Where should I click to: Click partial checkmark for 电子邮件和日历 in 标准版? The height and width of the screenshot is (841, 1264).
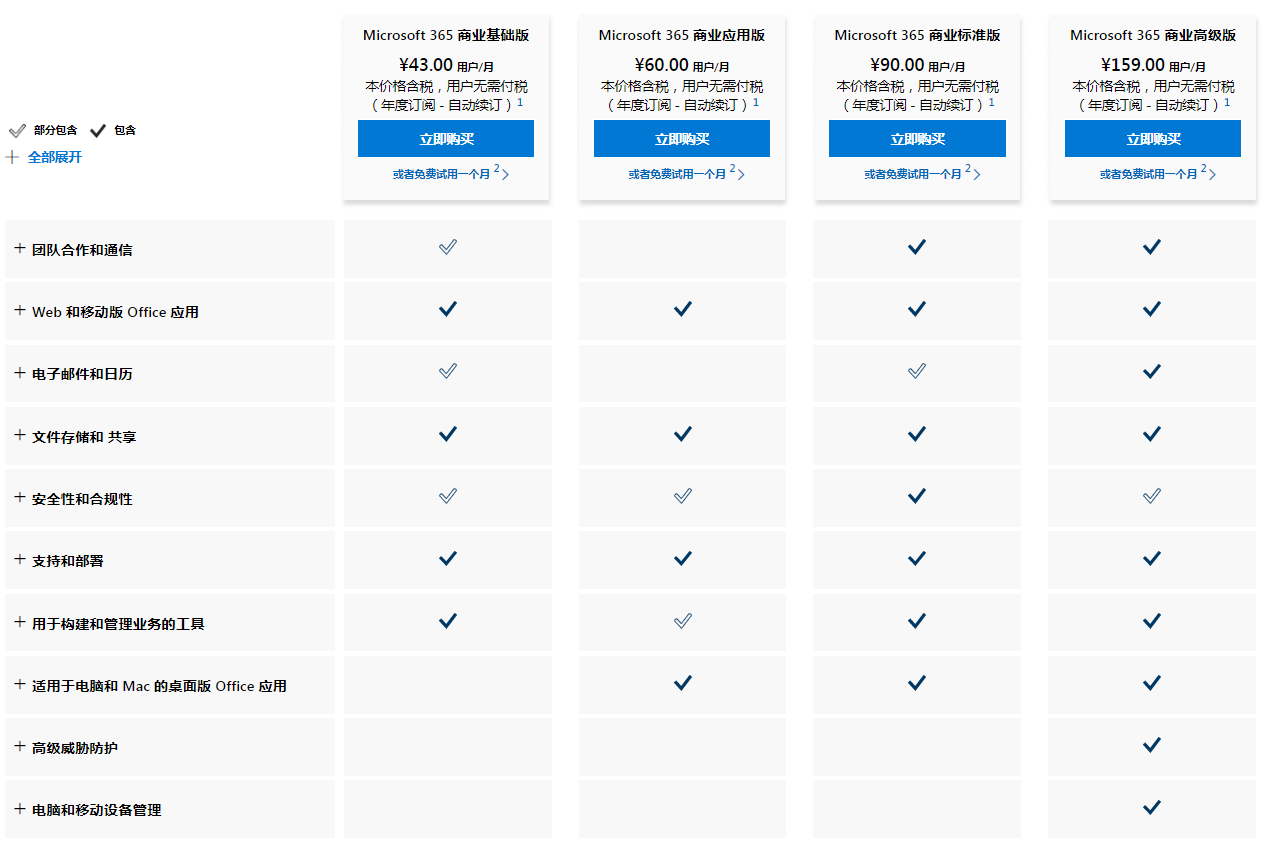tap(917, 371)
